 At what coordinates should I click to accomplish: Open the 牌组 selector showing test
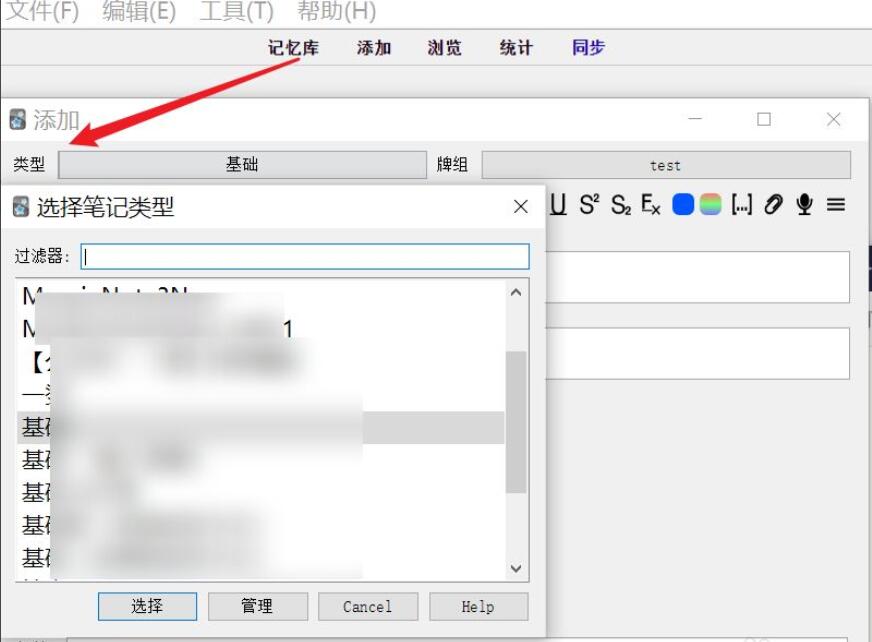pos(666,165)
